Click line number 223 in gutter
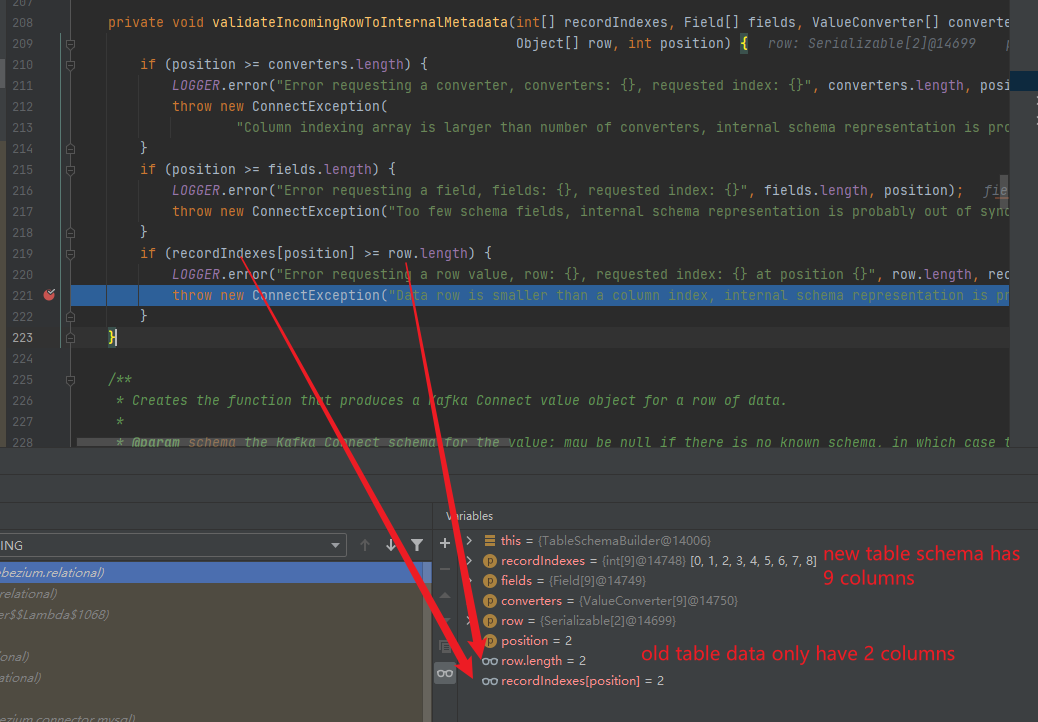The width and height of the screenshot is (1038, 722). 22,338
